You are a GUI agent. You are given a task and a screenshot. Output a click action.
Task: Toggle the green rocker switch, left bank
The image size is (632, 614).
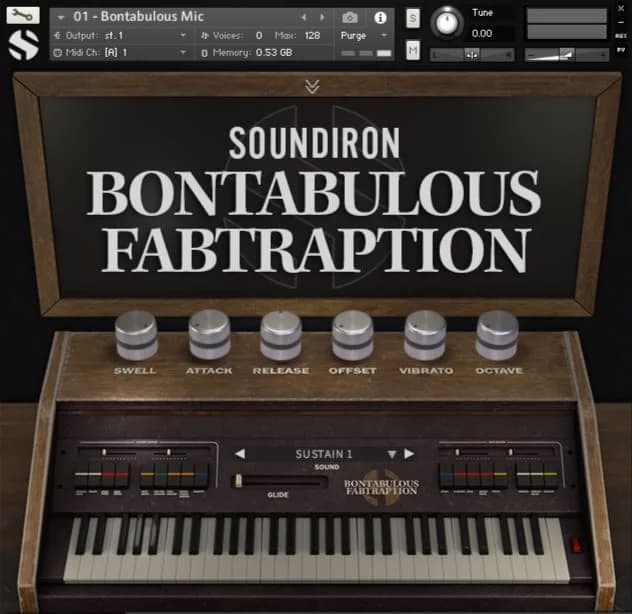coord(161,475)
